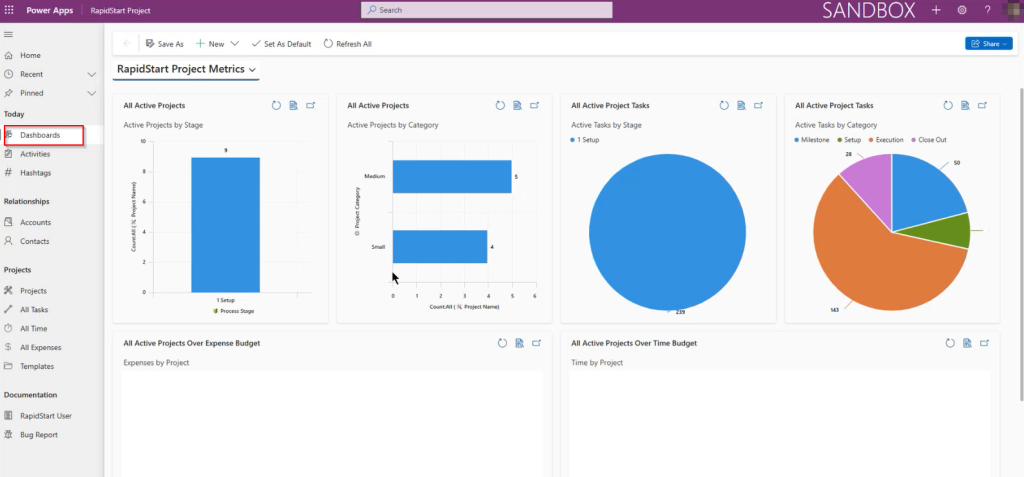Go back using the back arrow
Screen dimensions: 1024x477
pos(127,44)
